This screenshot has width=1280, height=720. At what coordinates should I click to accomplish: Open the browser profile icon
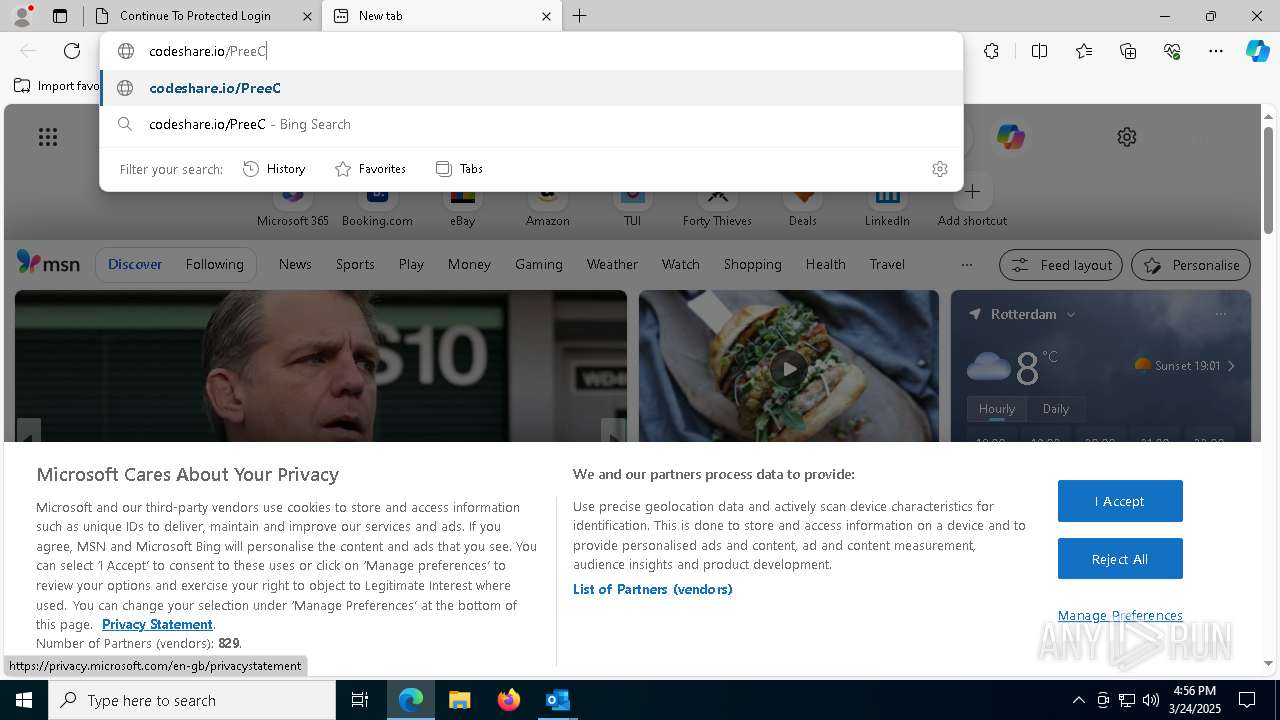coord(22,16)
